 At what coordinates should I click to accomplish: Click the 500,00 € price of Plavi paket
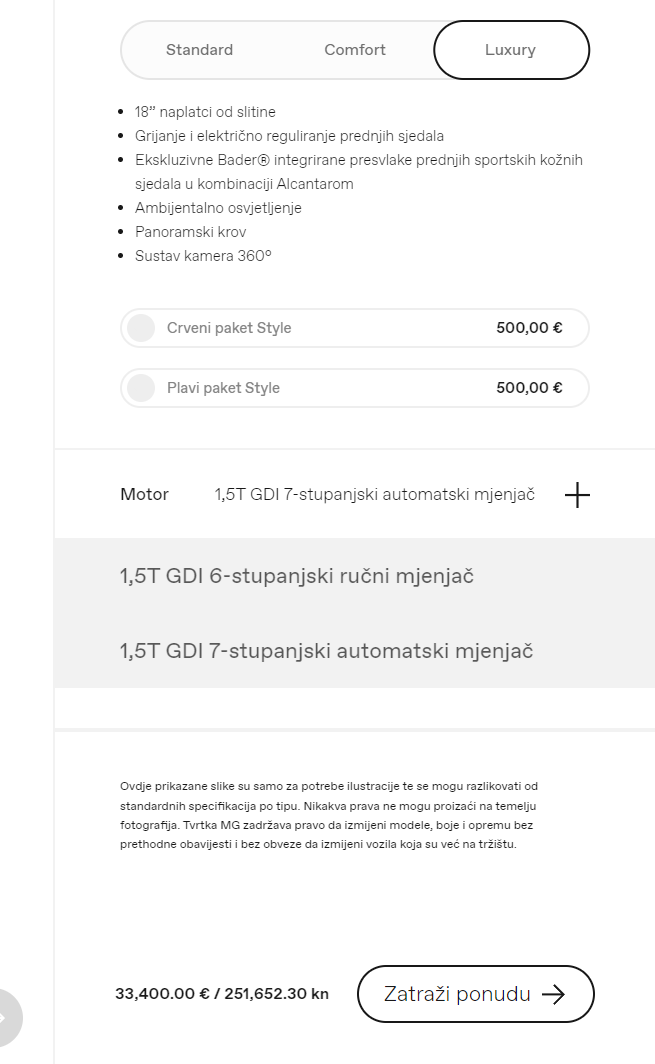pos(529,387)
